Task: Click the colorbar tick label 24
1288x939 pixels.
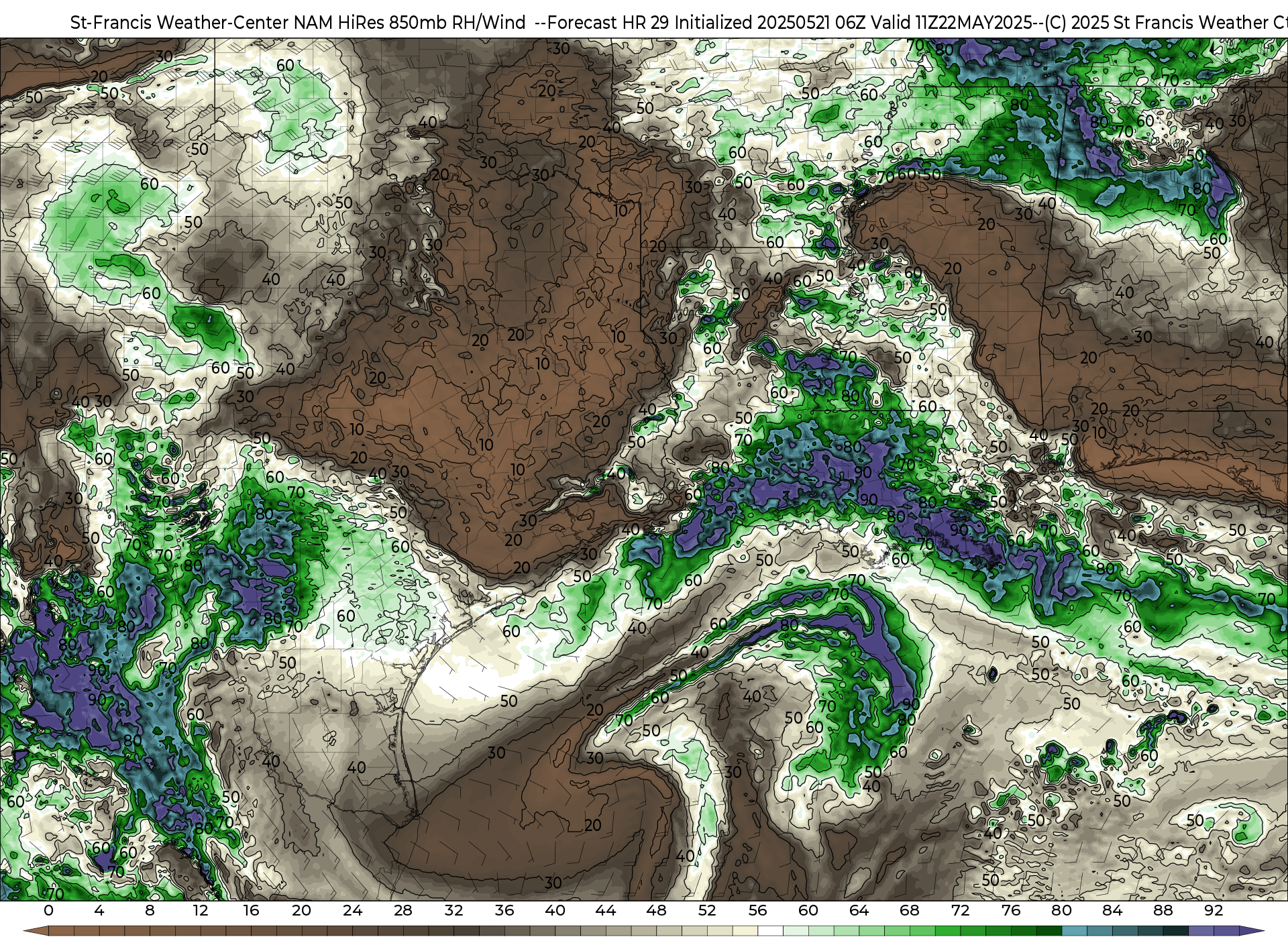Action: coord(352,910)
